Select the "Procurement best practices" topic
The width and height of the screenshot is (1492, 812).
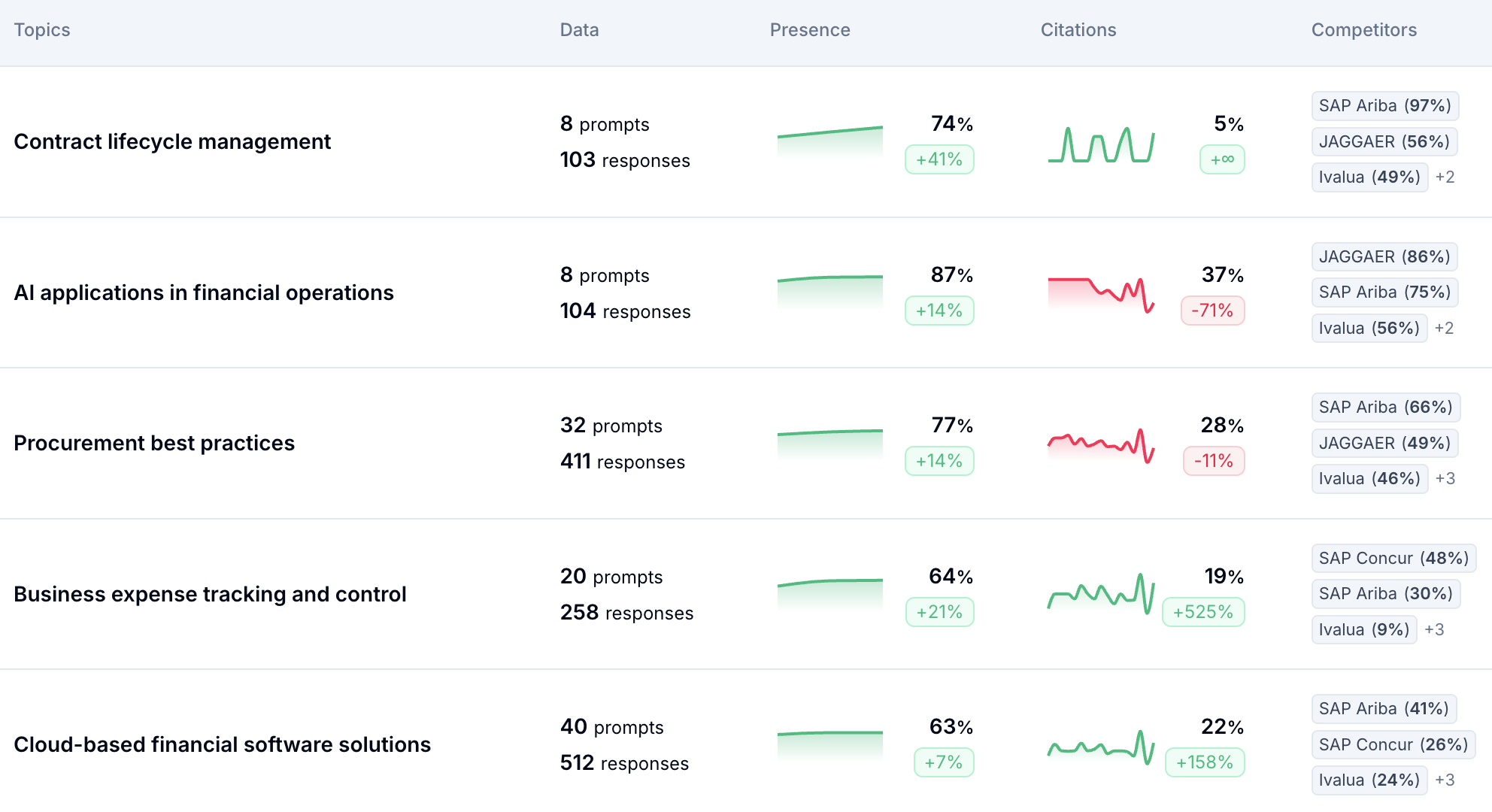pos(153,443)
